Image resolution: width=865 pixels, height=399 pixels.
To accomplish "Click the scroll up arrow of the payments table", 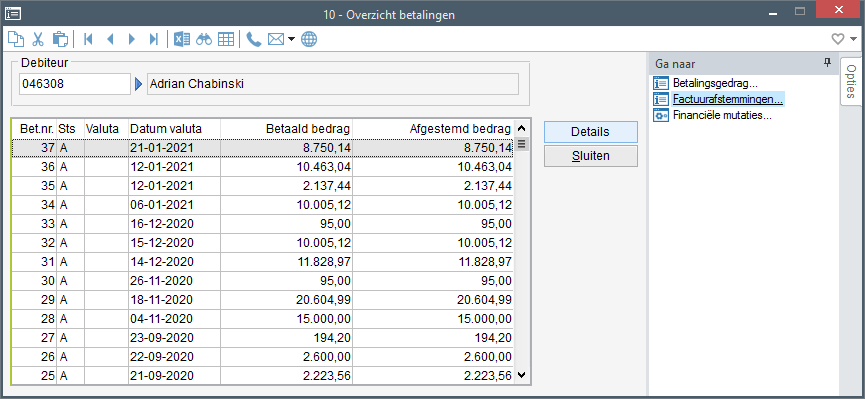I will click(522, 129).
